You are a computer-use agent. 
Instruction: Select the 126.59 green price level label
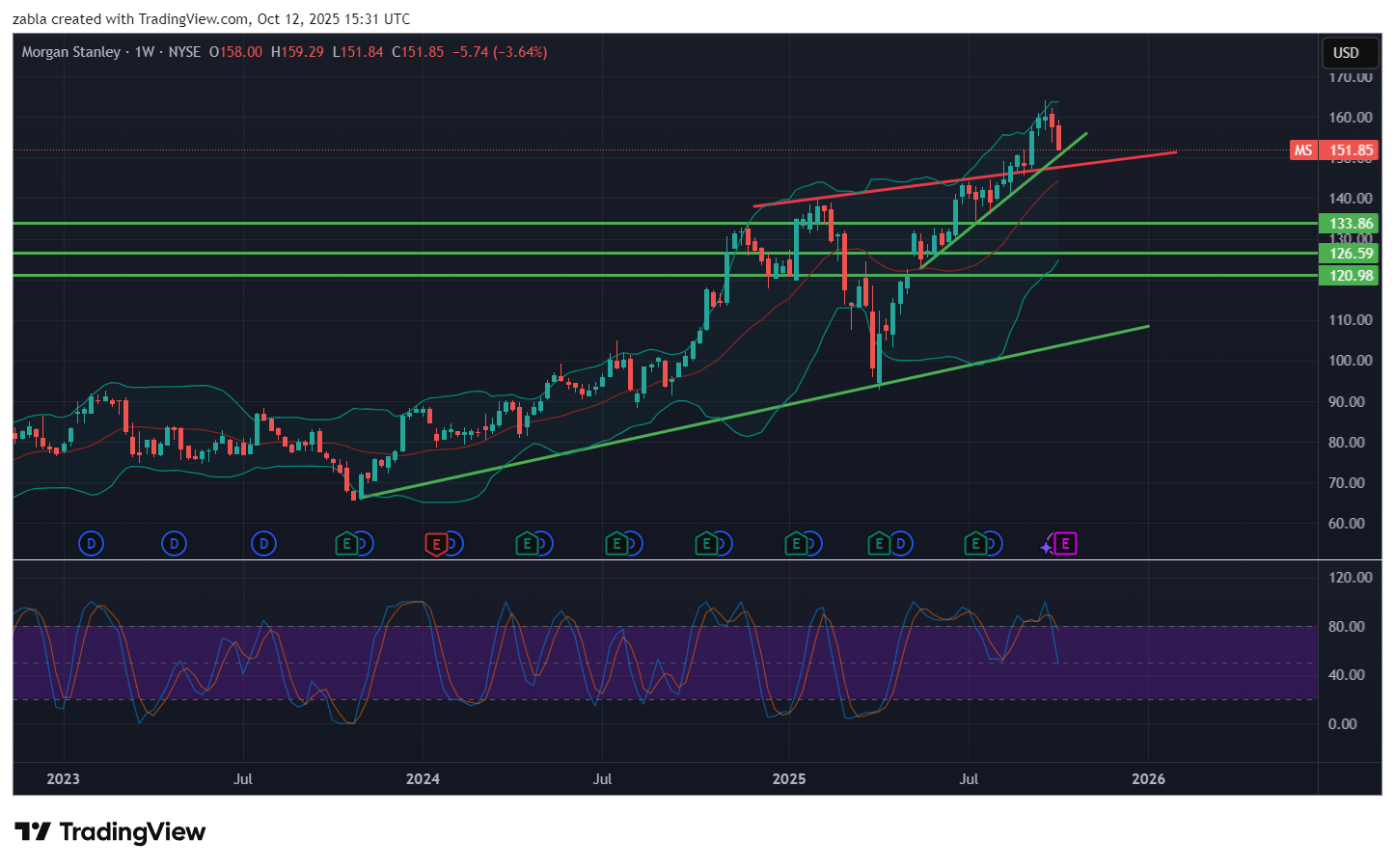tap(1351, 254)
